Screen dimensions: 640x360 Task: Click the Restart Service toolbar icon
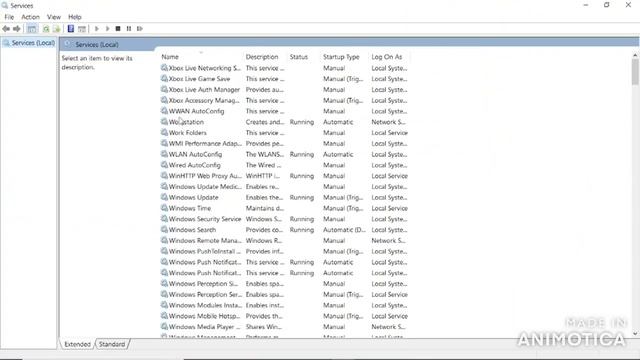[140, 29]
